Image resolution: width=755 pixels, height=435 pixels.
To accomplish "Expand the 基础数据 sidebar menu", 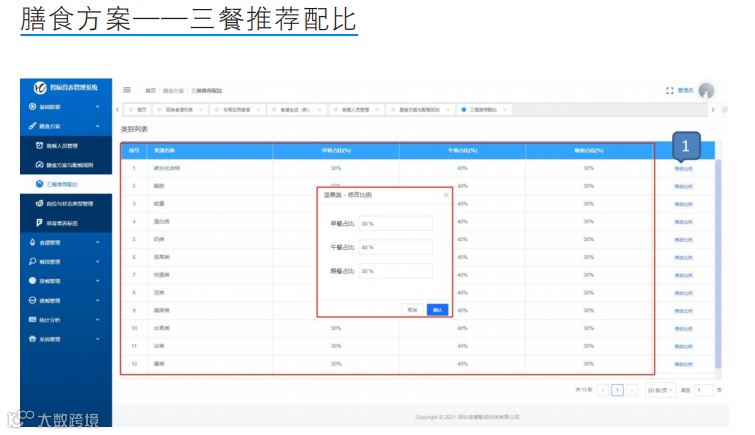I will pyautogui.click(x=66, y=106).
